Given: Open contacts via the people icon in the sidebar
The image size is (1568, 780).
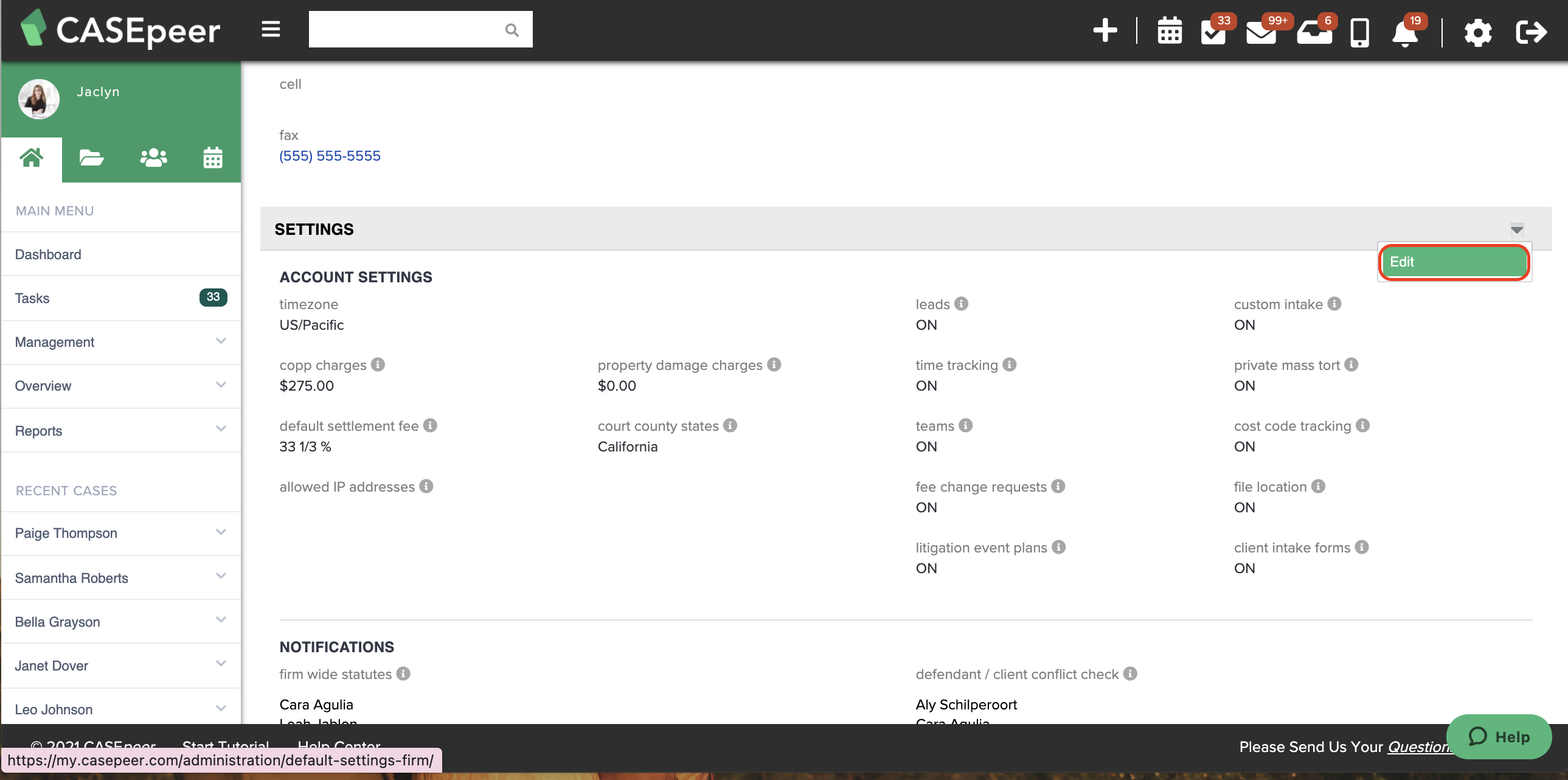Looking at the screenshot, I should [153, 158].
